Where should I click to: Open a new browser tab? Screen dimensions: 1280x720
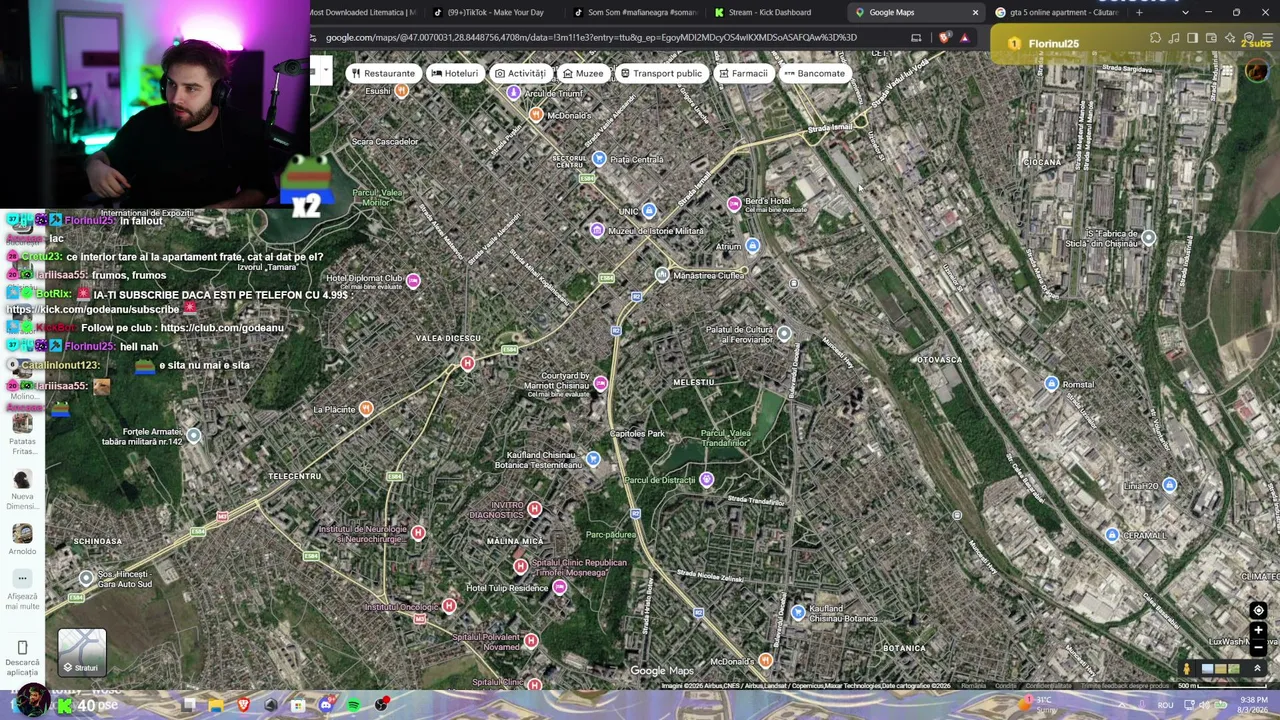[x=1139, y=12]
